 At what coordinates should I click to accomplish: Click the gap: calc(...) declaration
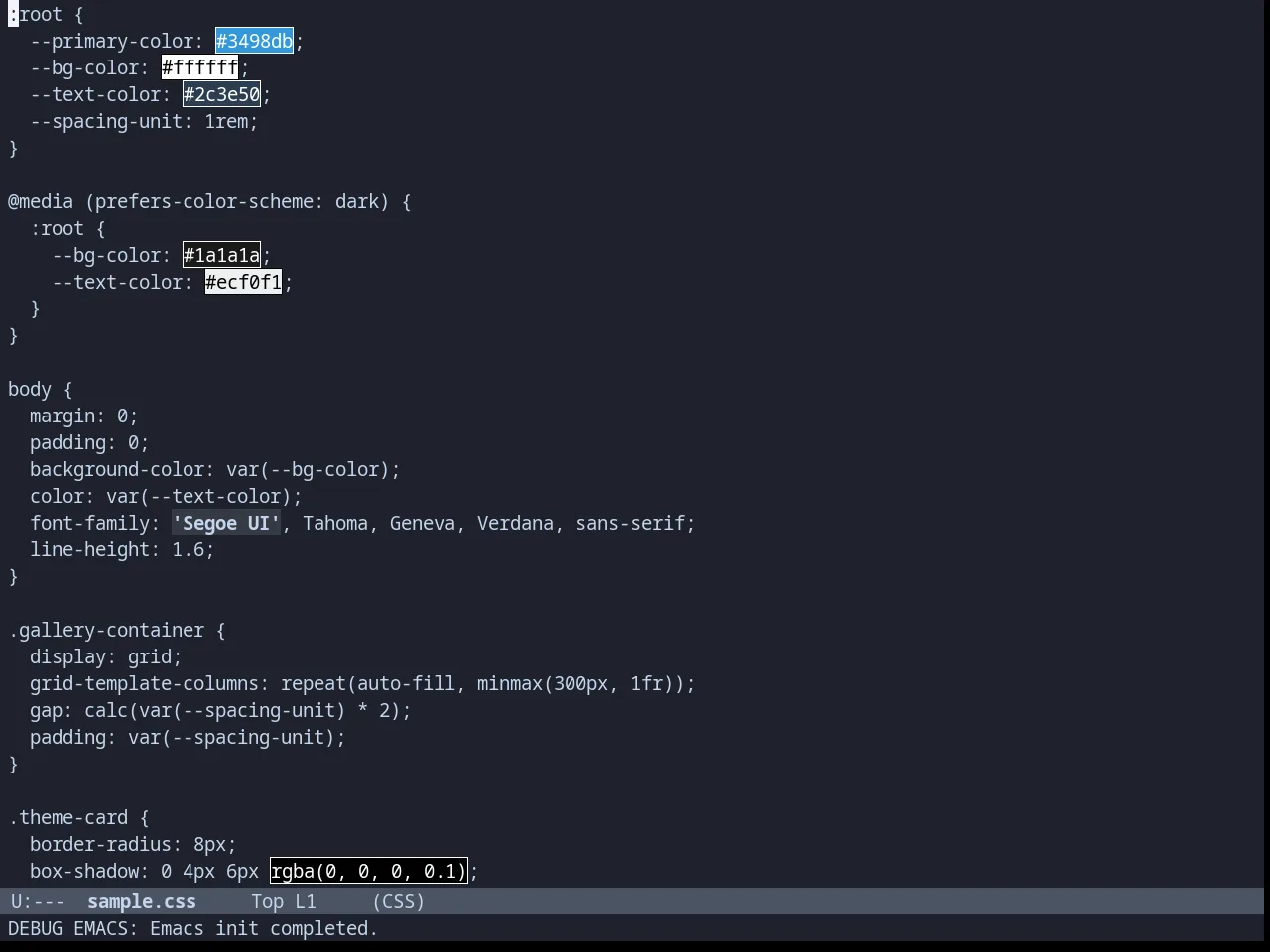(220, 710)
